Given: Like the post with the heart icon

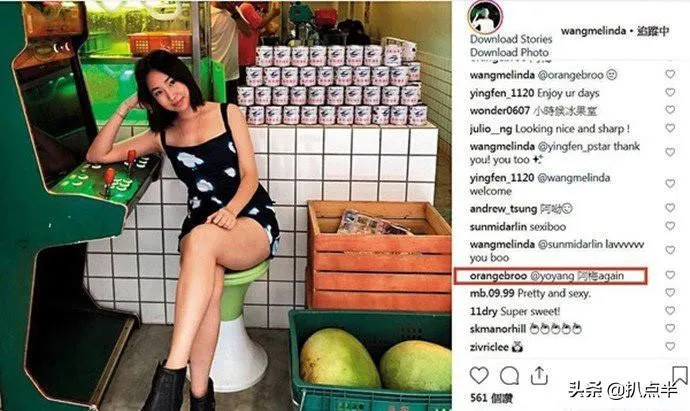Looking at the screenshot, I should [x=479, y=376].
